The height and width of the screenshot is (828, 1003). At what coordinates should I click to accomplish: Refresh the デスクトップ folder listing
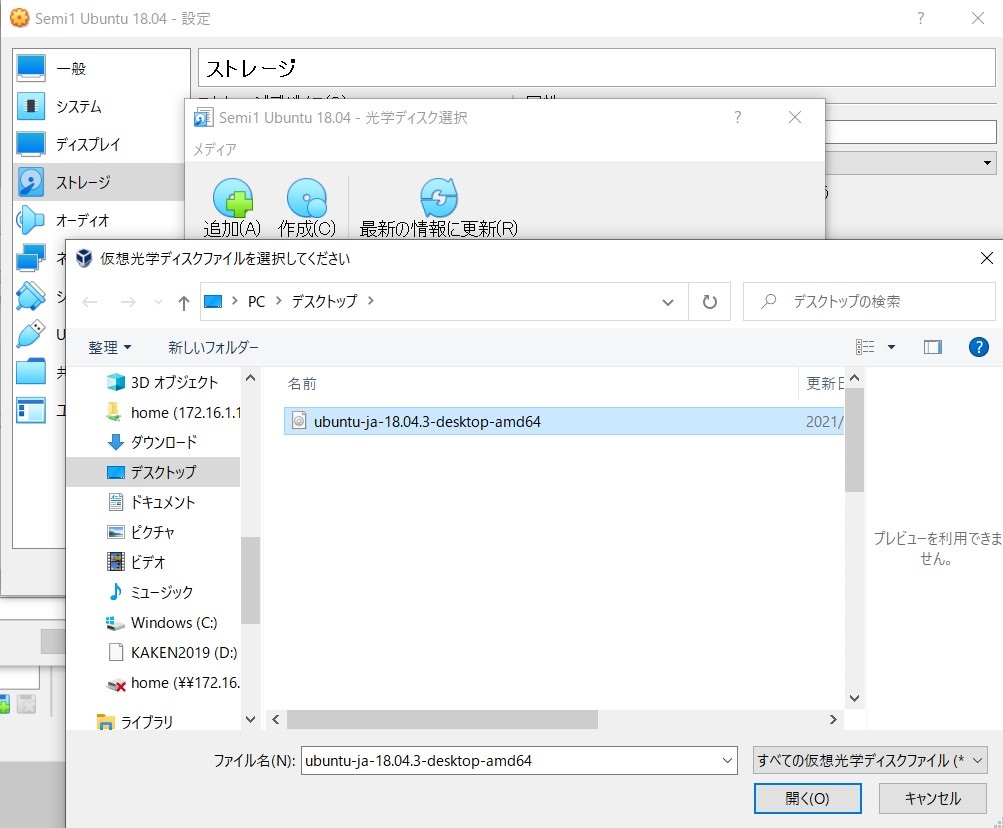(709, 301)
